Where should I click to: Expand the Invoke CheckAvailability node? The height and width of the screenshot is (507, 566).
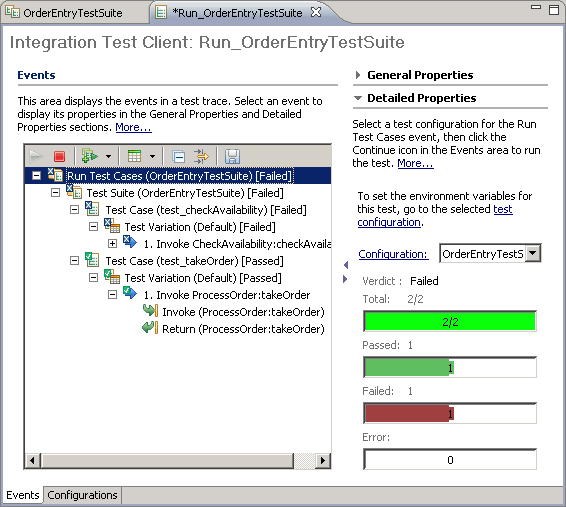[x=113, y=244]
